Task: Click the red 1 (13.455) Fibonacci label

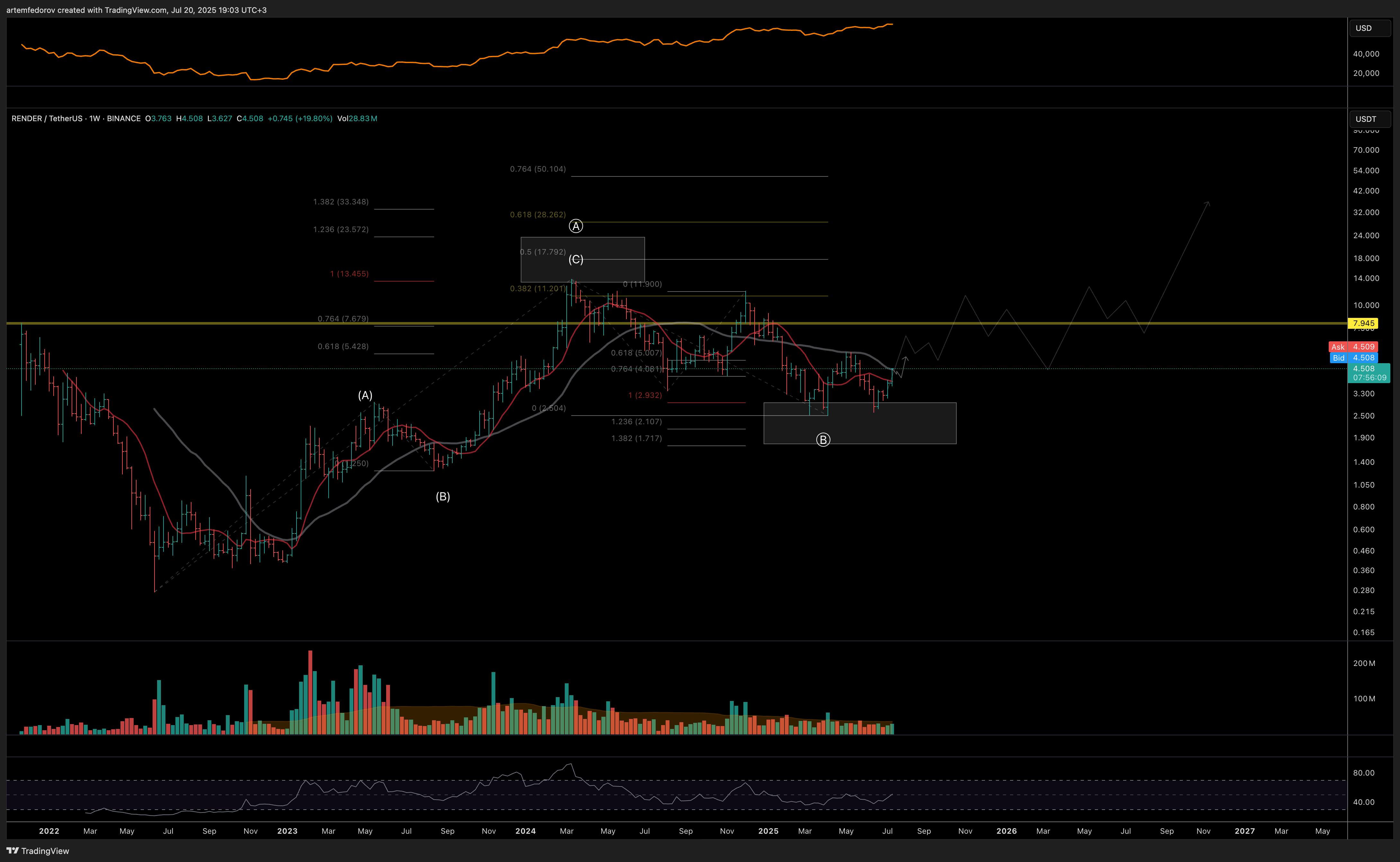Action: (349, 274)
